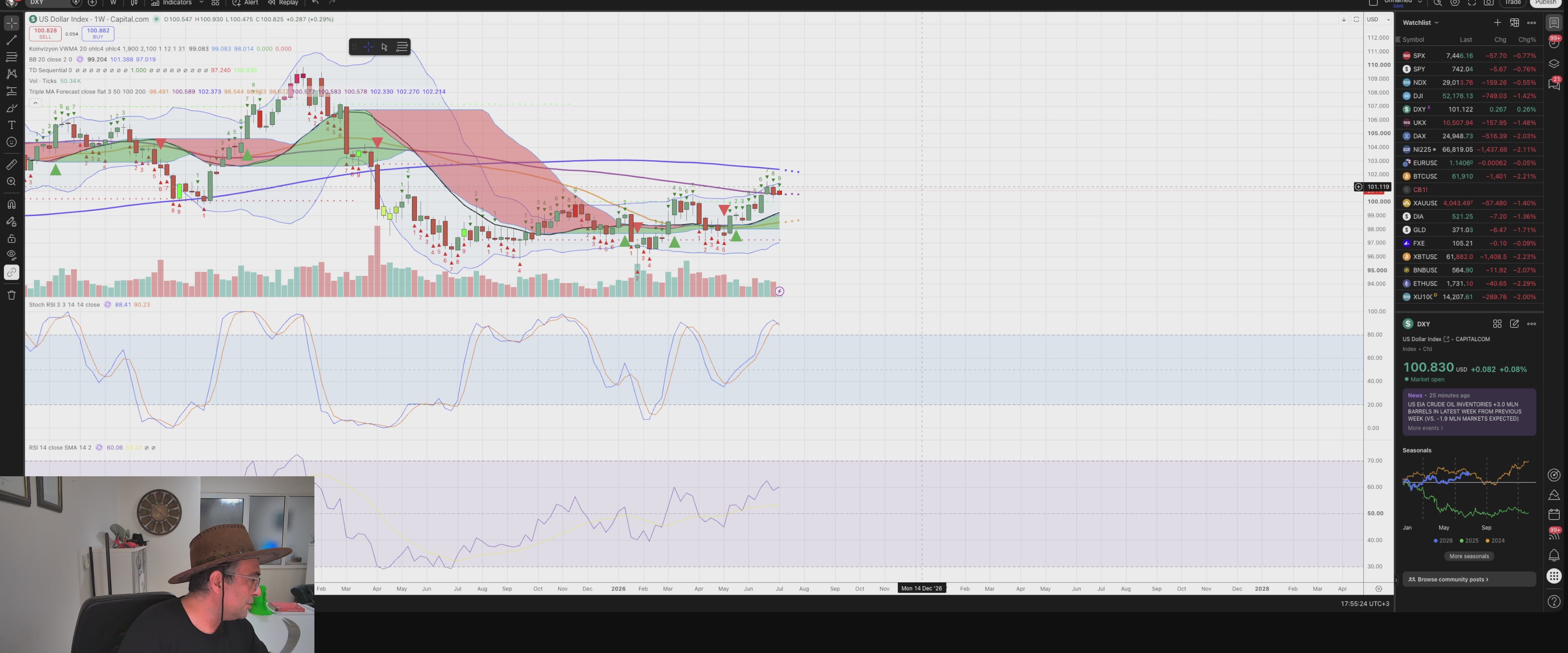
Task: Open the Fibonacci retracement tools
Action: 11,57
